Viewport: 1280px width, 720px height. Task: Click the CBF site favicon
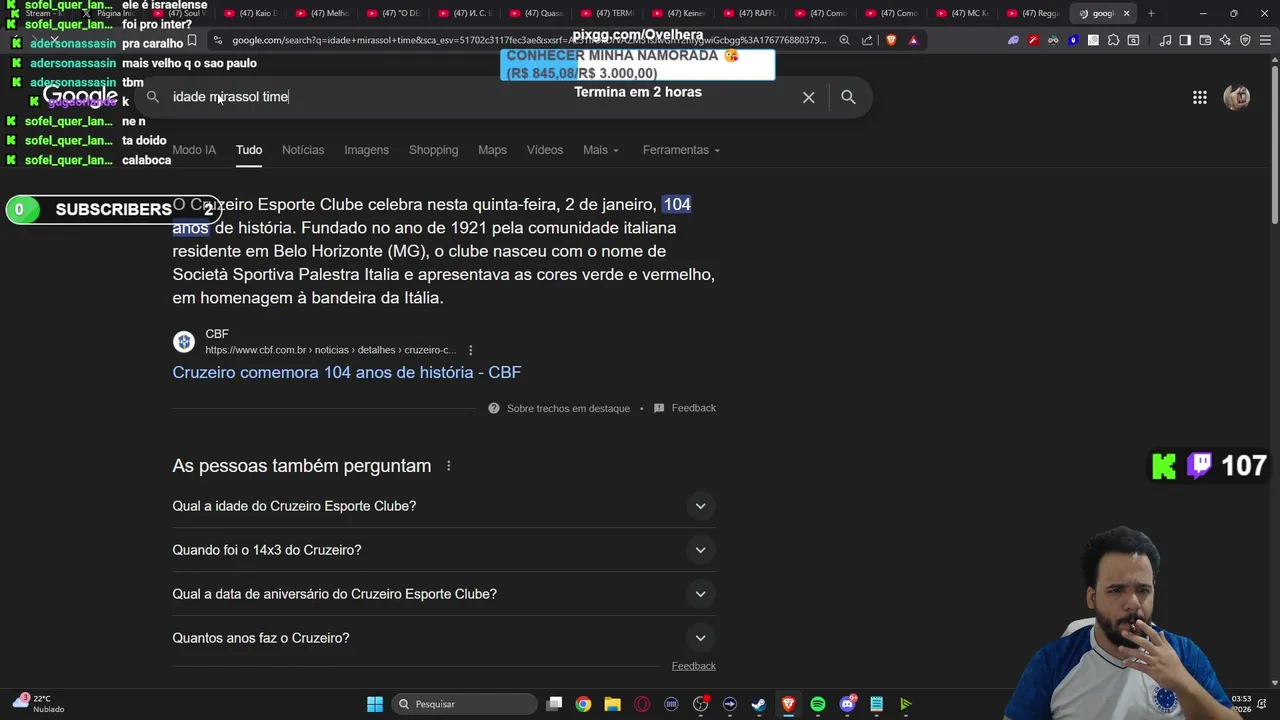(x=184, y=342)
